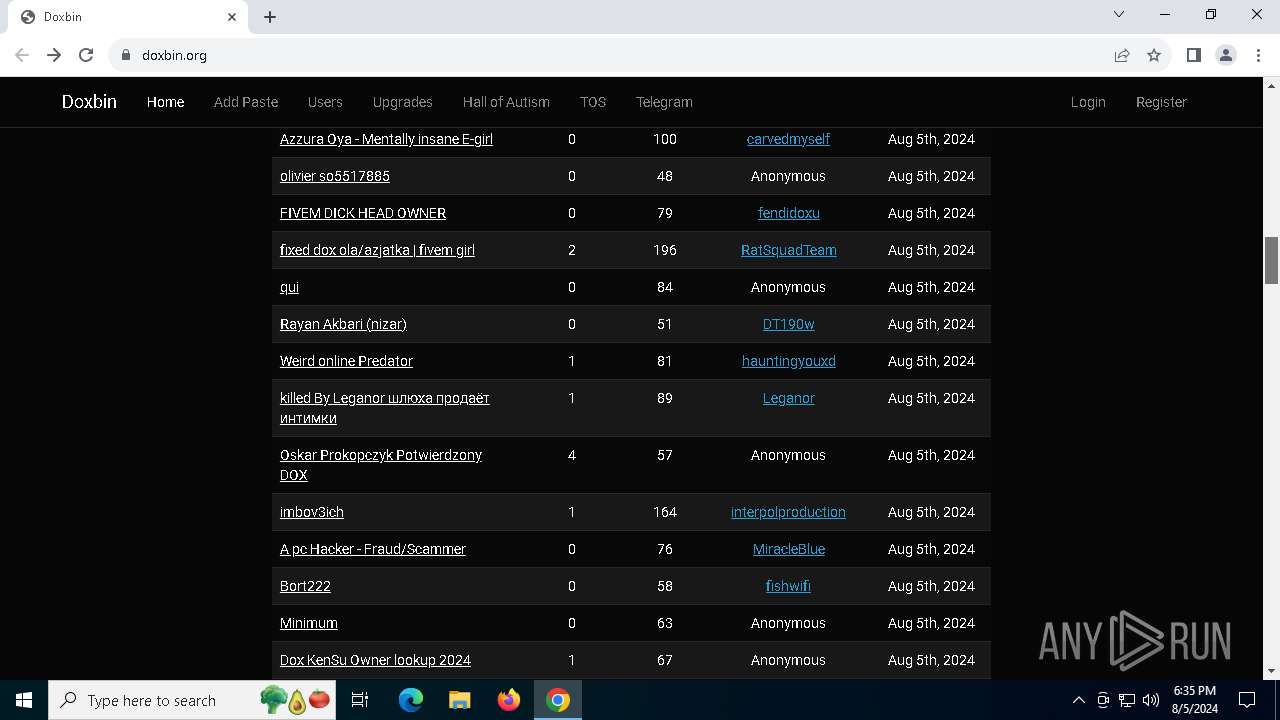Launch Firefox from the taskbar
The image size is (1280, 720).
tap(509, 700)
